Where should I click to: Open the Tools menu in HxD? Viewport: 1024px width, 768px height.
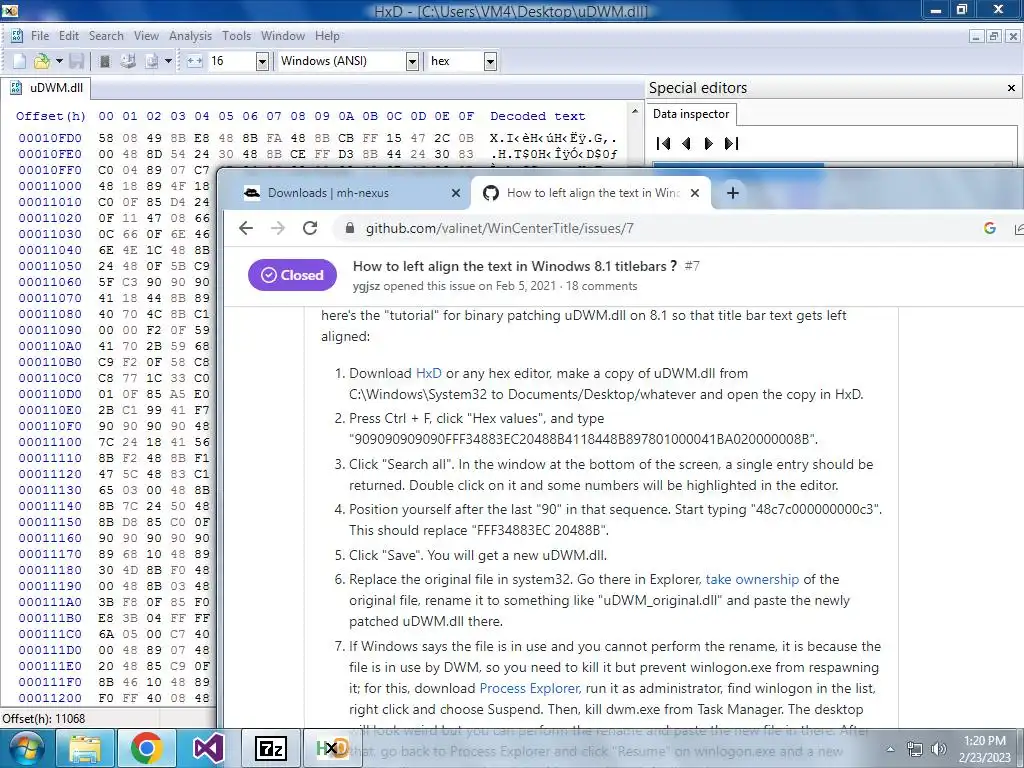tap(236, 36)
